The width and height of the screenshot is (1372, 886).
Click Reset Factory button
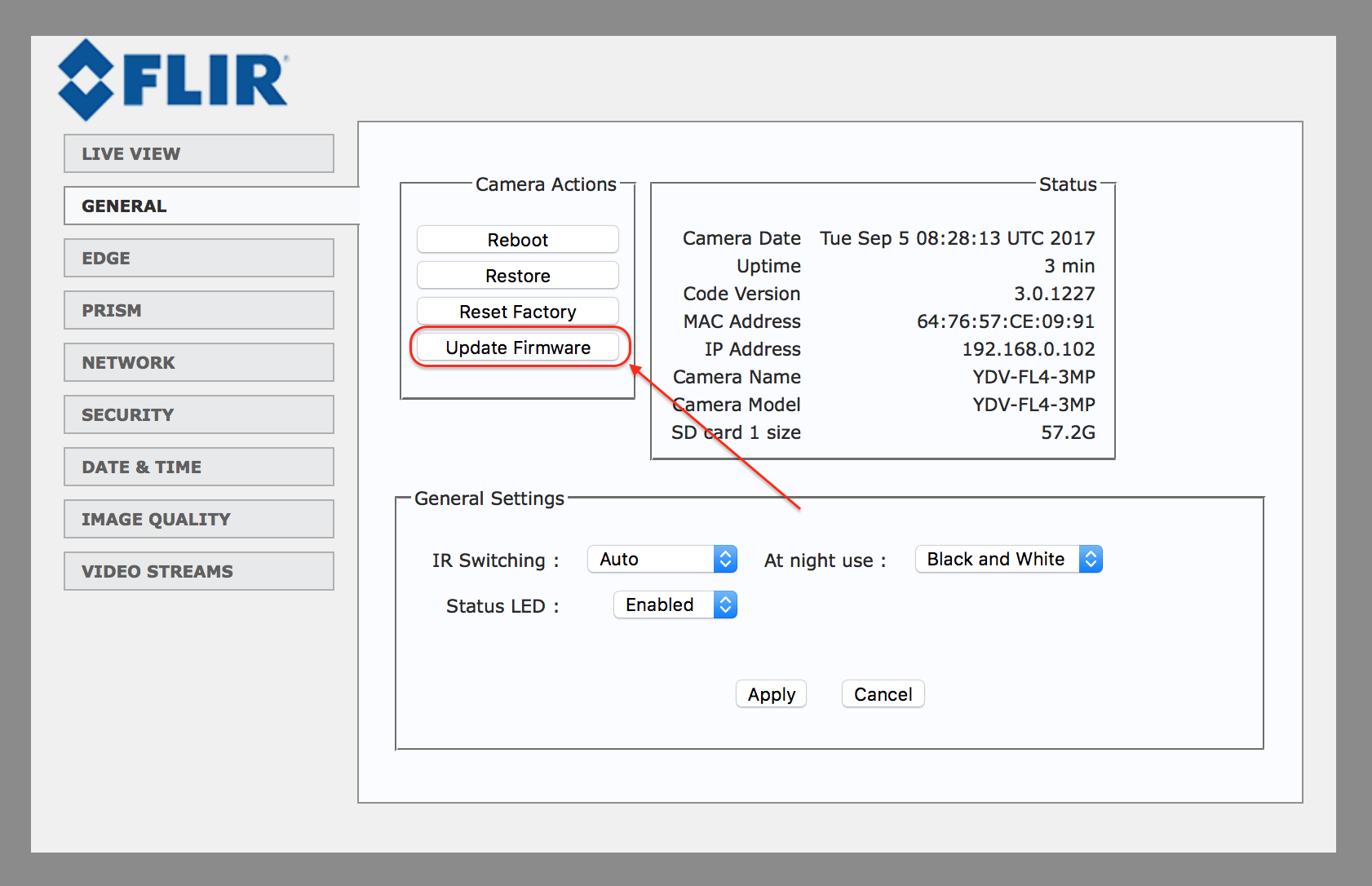coord(518,312)
